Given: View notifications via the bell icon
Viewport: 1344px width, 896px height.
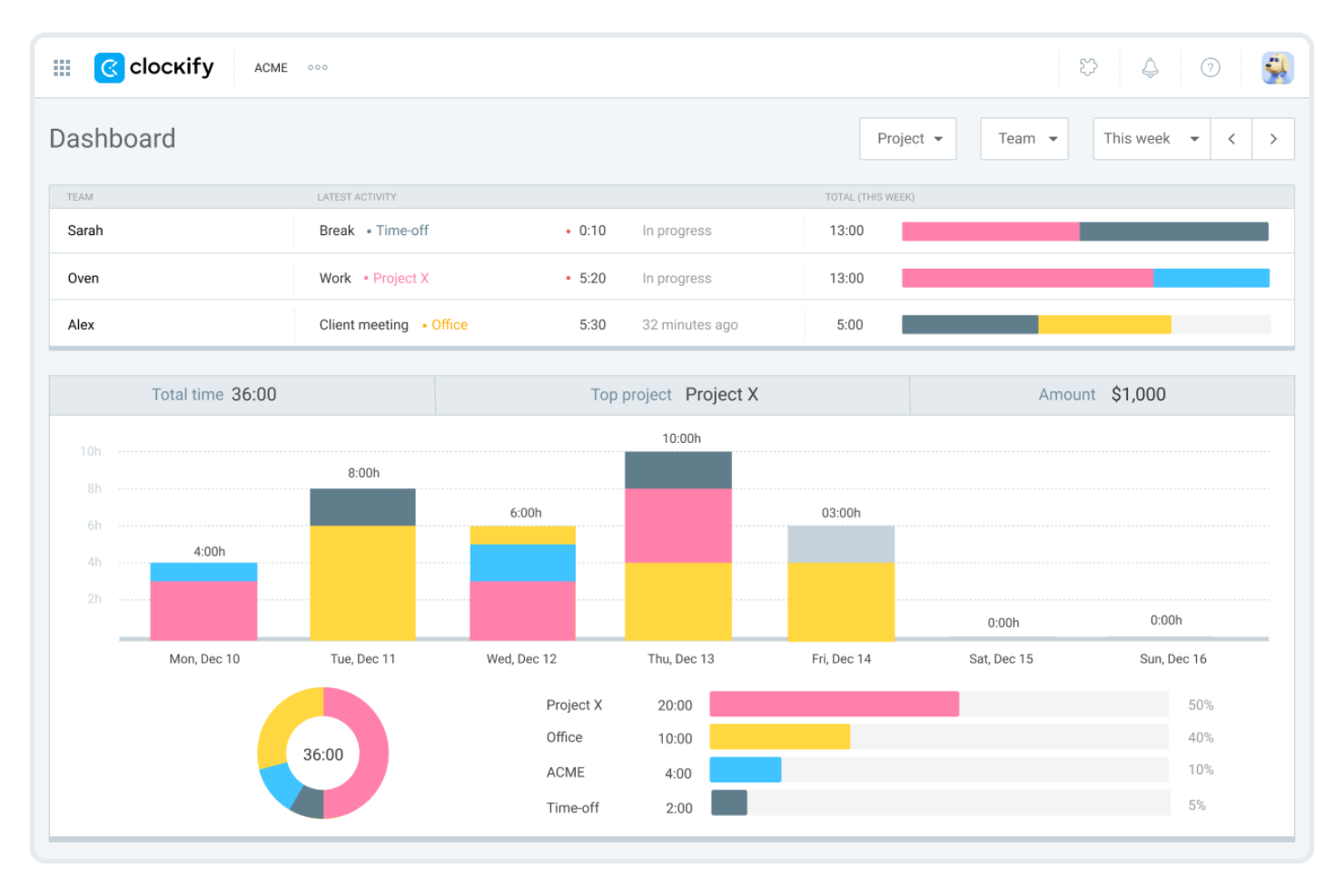Looking at the screenshot, I should point(1150,67).
